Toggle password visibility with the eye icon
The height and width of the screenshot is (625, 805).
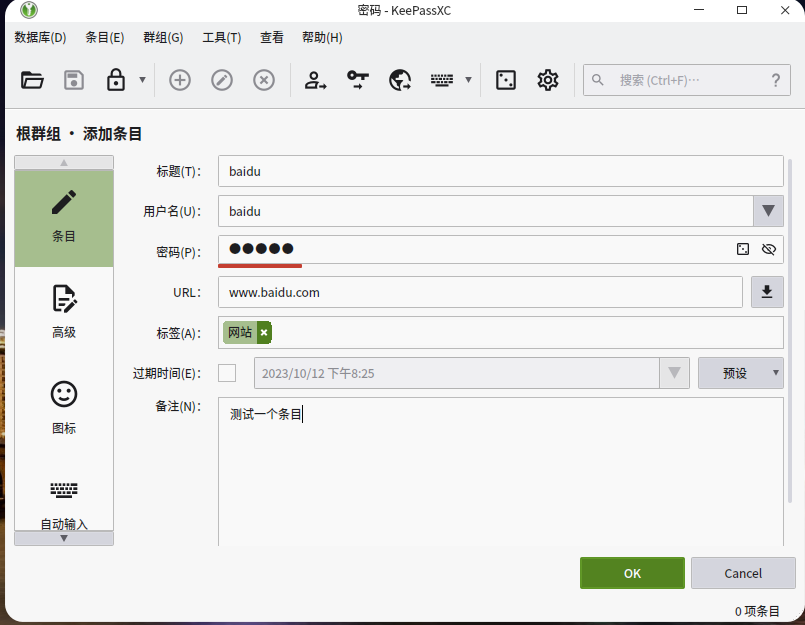[769, 249]
